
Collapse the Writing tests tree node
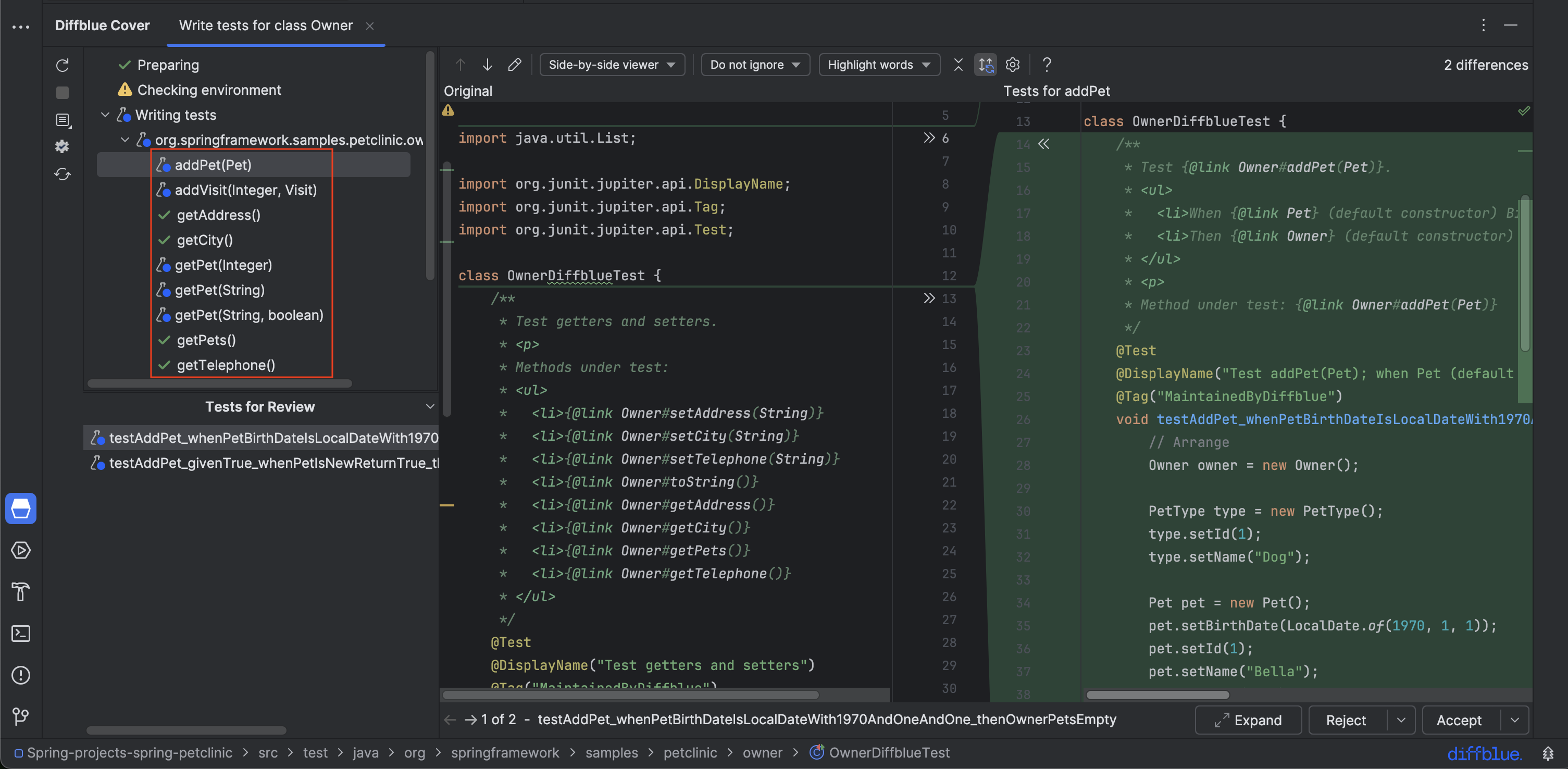(x=105, y=115)
